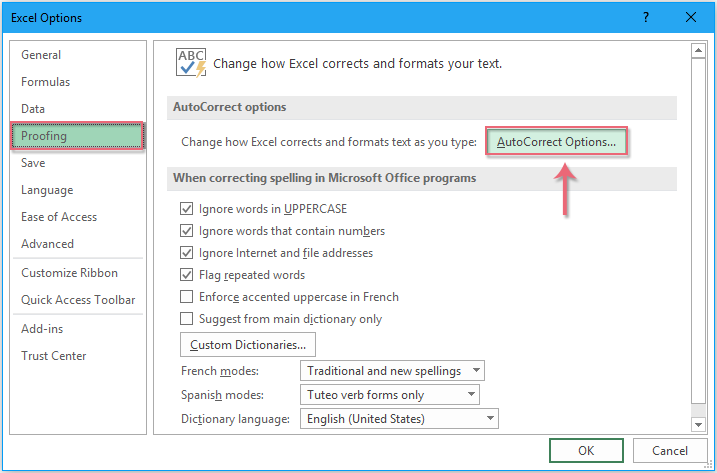
Task: Click the scrollbar up arrow
Action: click(698, 50)
